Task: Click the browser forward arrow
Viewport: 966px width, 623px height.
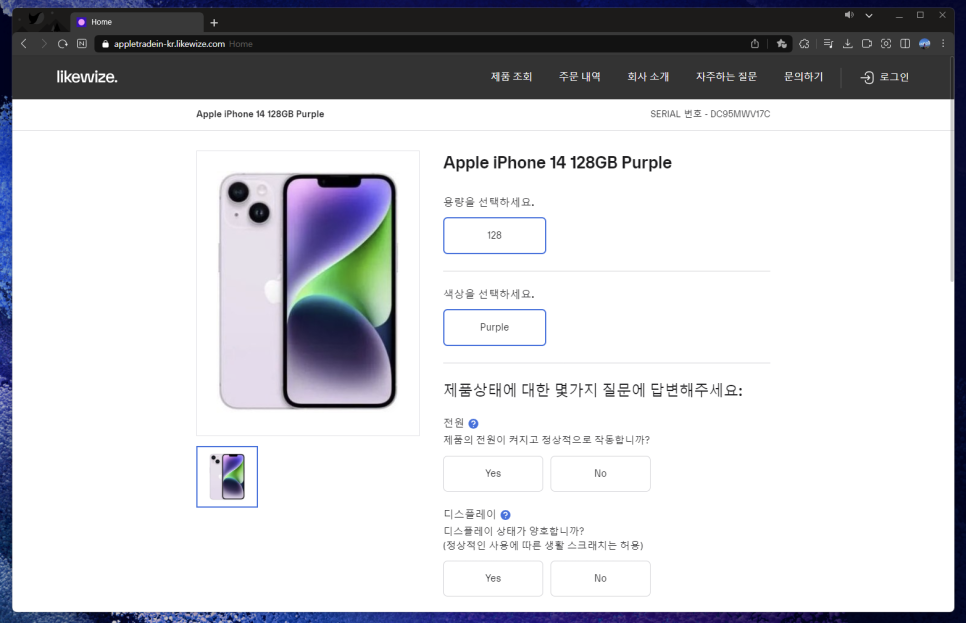Action: [x=43, y=44]
